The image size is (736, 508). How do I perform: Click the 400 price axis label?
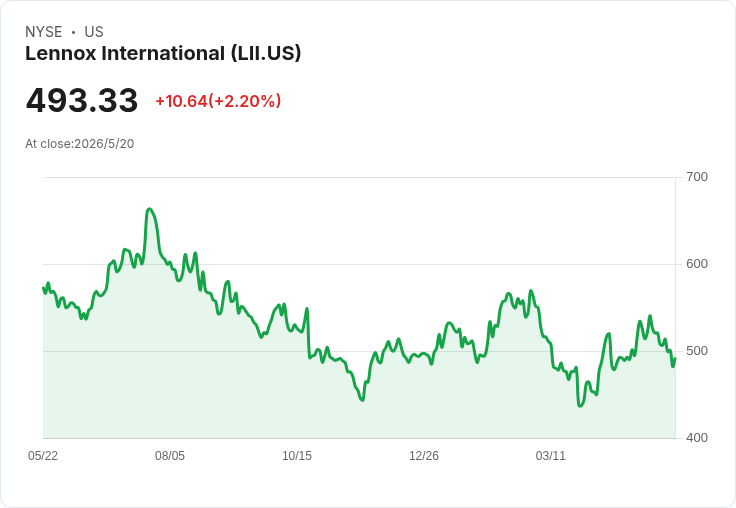(697, 438)
